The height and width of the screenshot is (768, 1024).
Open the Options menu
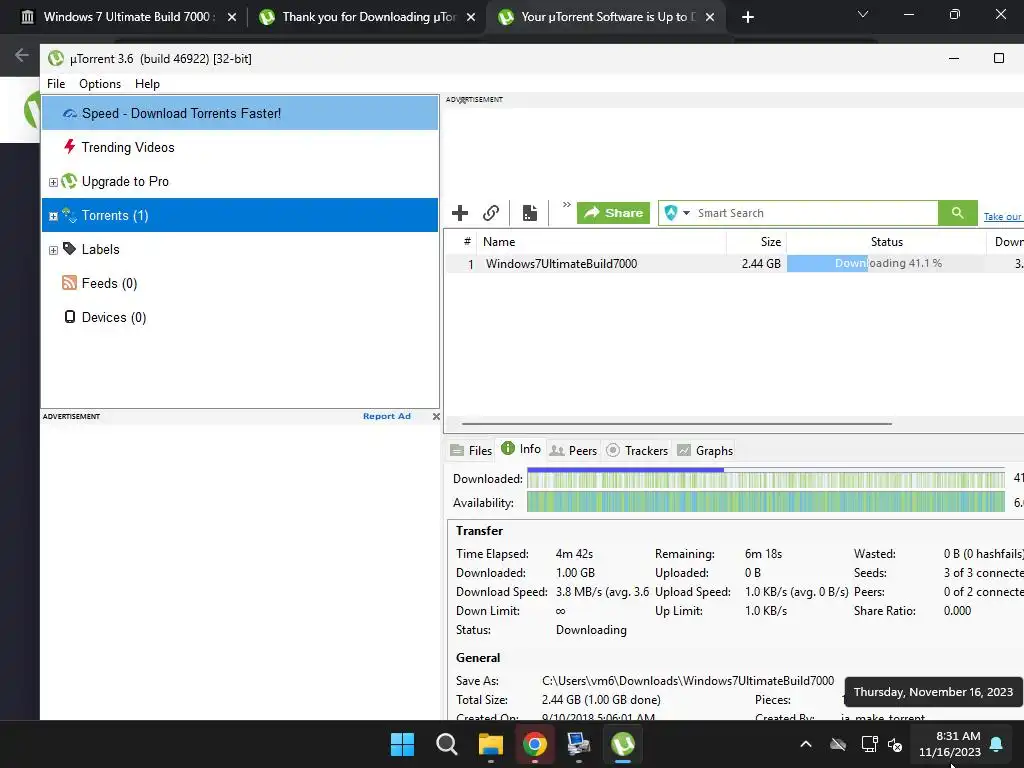[100, 84]
